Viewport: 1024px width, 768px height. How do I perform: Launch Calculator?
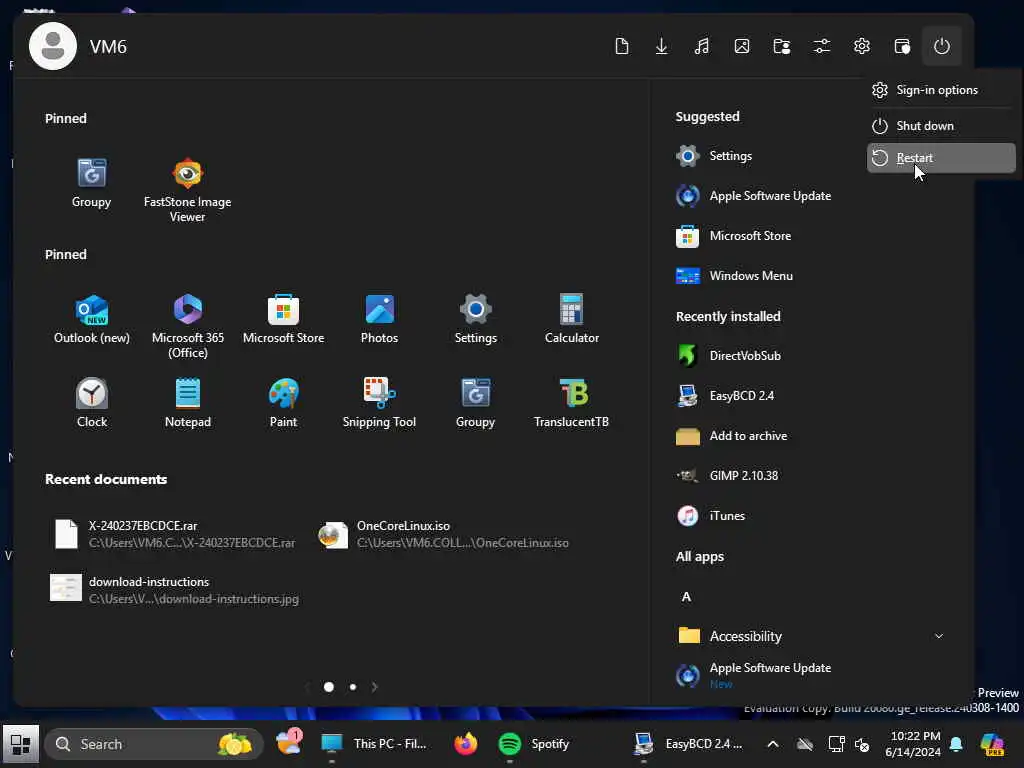pos(571,319)
